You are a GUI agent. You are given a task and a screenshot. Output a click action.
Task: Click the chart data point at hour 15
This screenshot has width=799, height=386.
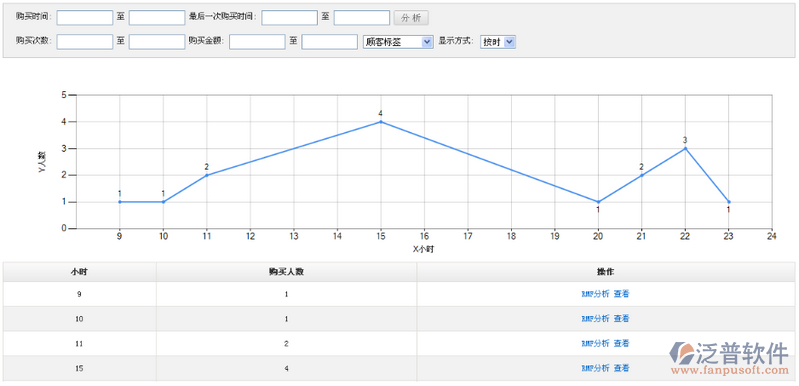(381, 122)
